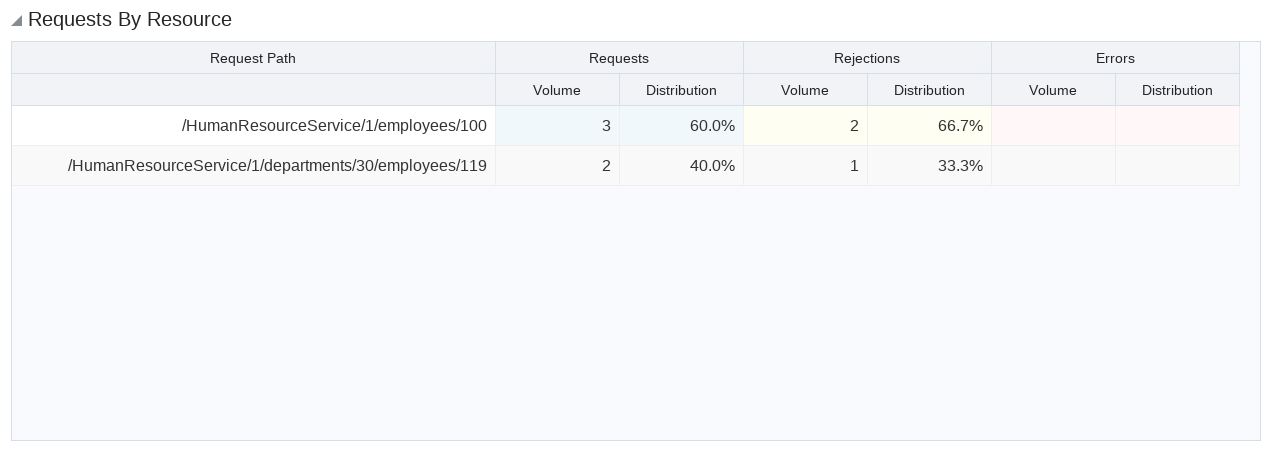
Task: Click the 33.3% rejections distribution cell
Action: [x=929, y=166]
